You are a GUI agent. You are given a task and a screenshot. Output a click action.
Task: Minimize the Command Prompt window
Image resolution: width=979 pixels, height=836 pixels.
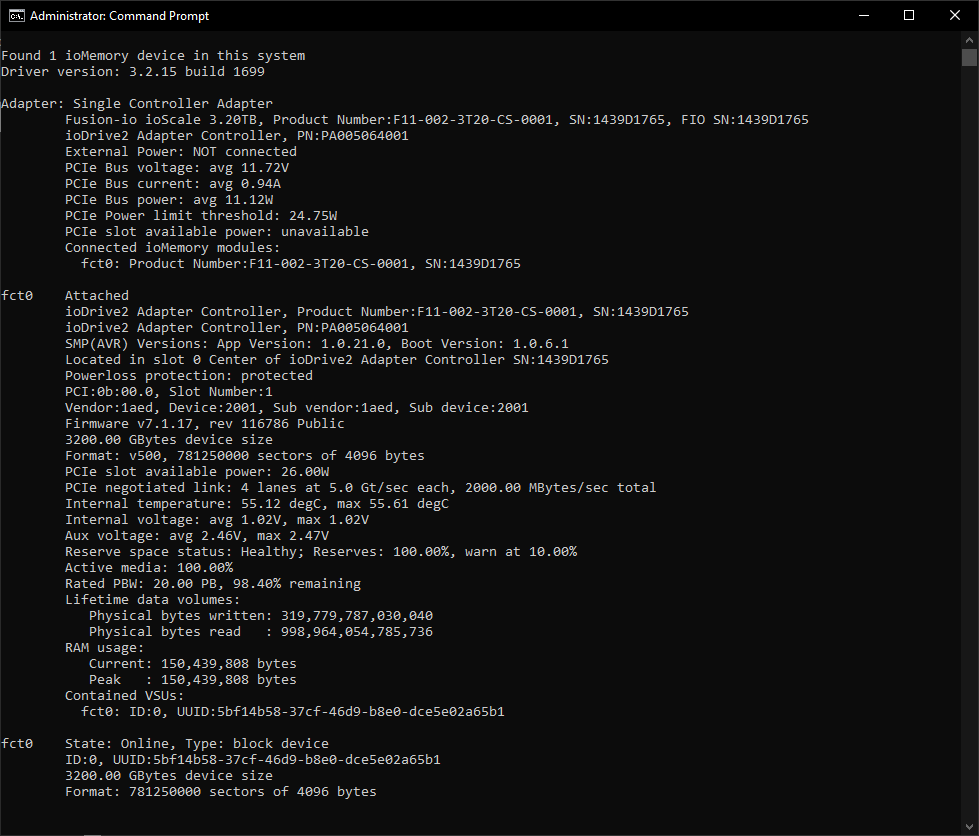(x=863, y=16)
